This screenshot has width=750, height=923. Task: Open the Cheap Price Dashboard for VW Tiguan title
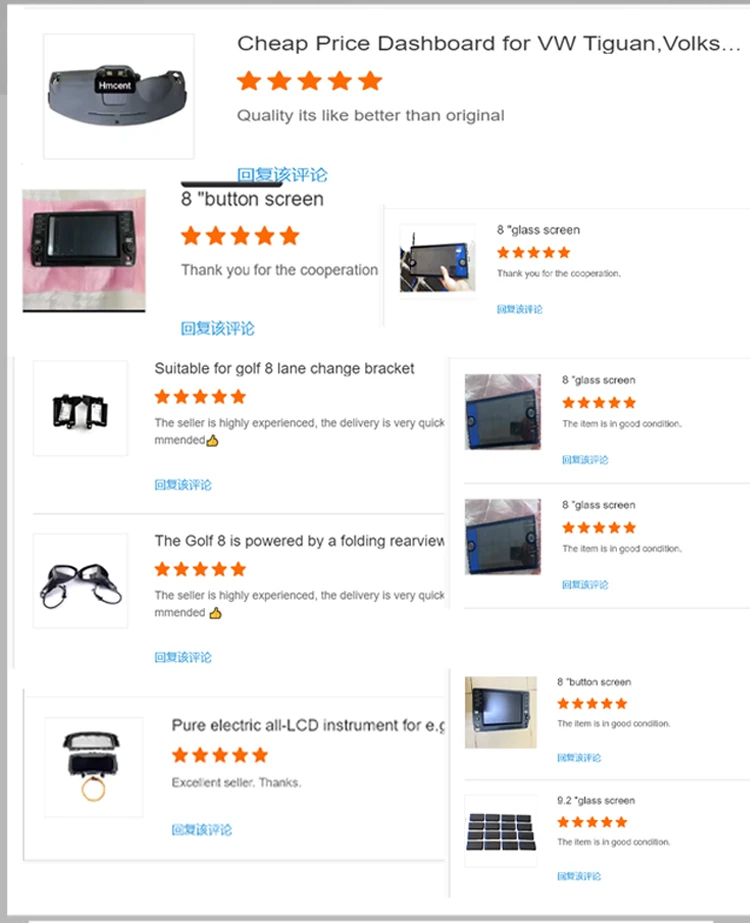tap(489, 44)
